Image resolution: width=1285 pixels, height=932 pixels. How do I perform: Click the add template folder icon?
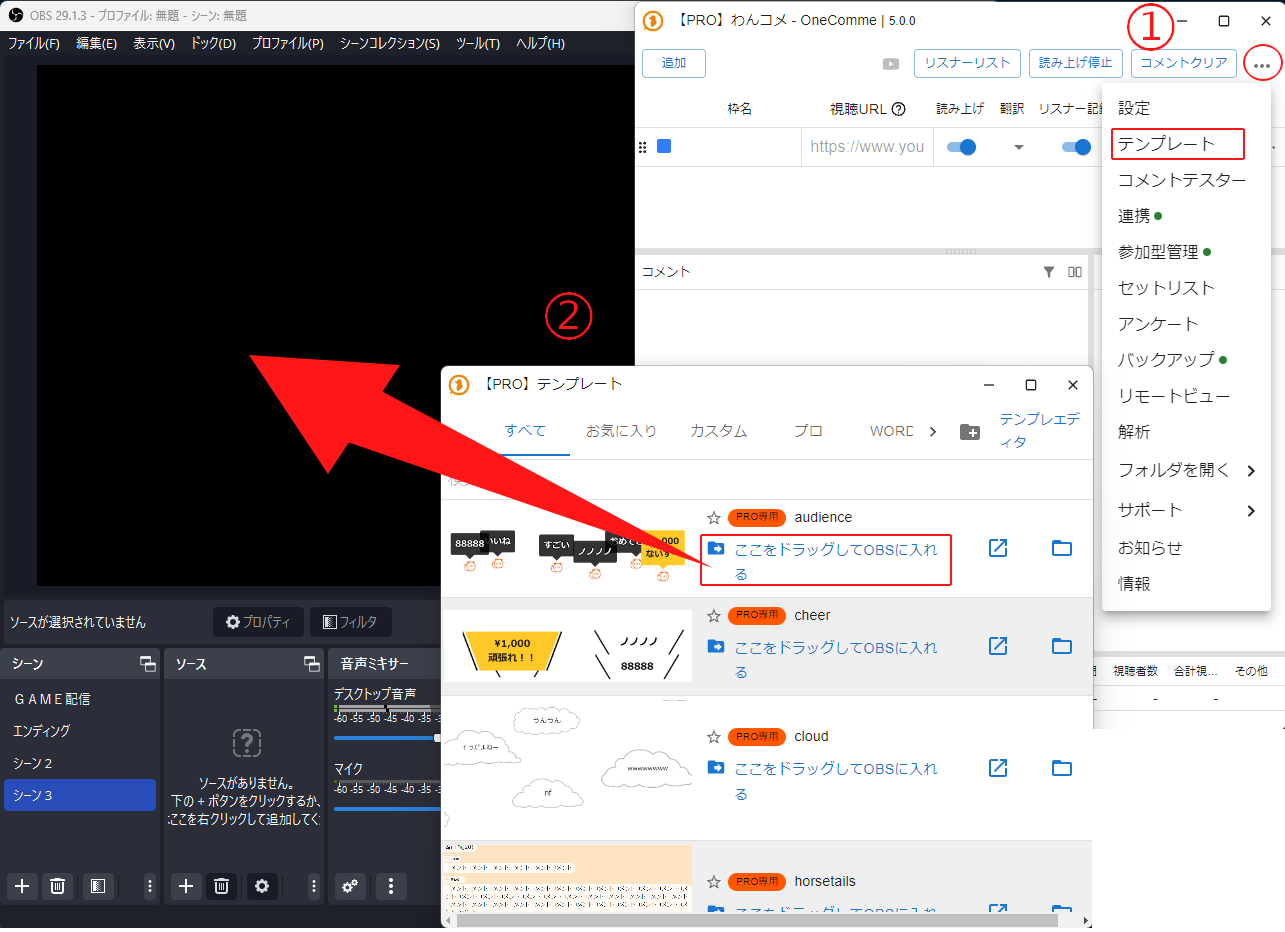(x=969, y=432)
